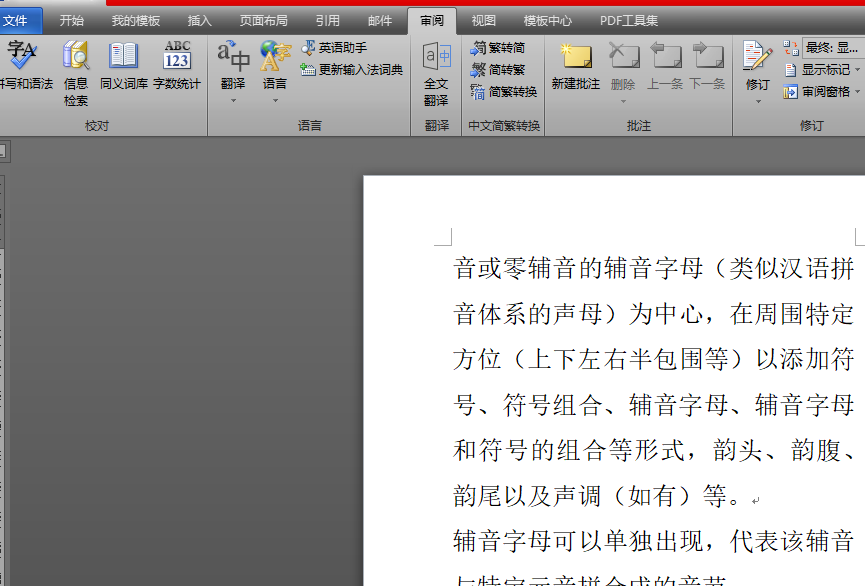The height and width of the screenshot is (586, 865).
Task: Click the vertical ruler on the left
Action: click(x=2, y=381)
